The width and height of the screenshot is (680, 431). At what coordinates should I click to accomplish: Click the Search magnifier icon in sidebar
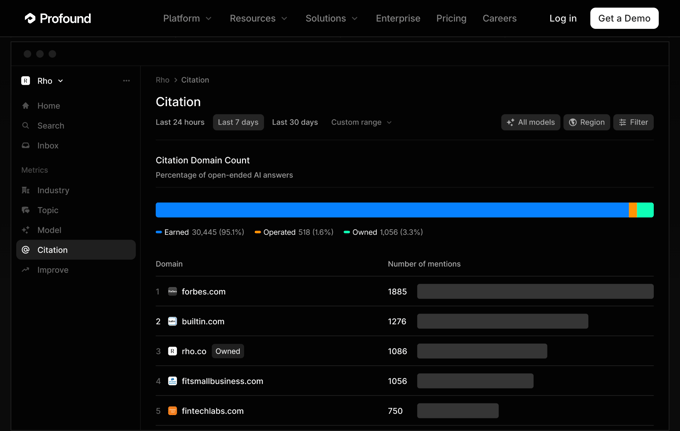[26, 125]
